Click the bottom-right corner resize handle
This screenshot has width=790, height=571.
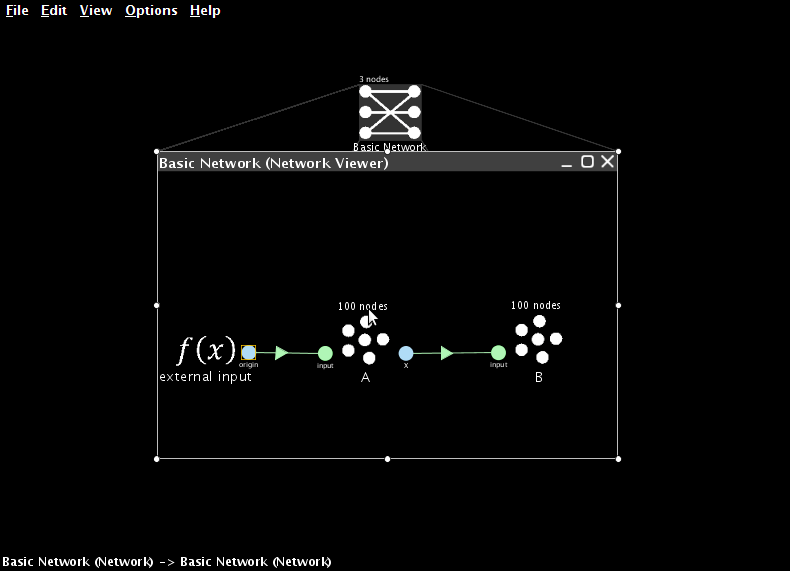pyautogui.click(x=618, y=459)
